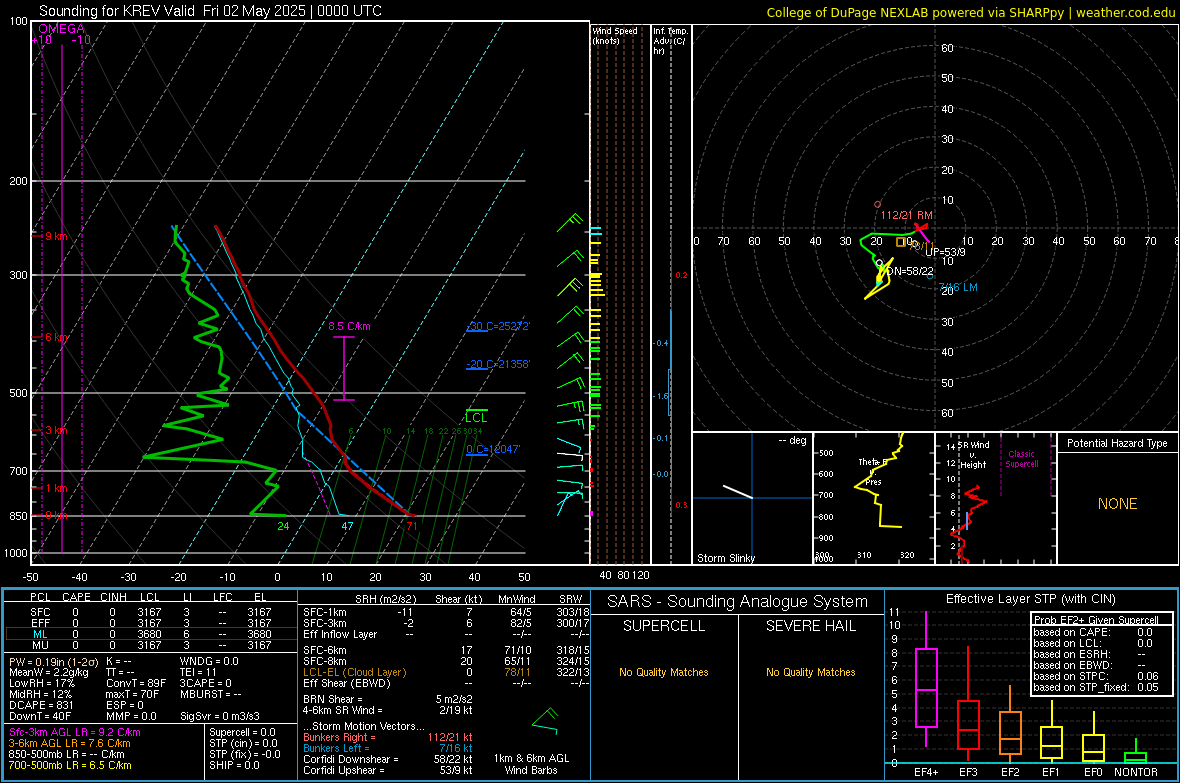Select the 8.5 C/km lapse rate label
The image size is (1180, 783).
[x=349, y=326]
